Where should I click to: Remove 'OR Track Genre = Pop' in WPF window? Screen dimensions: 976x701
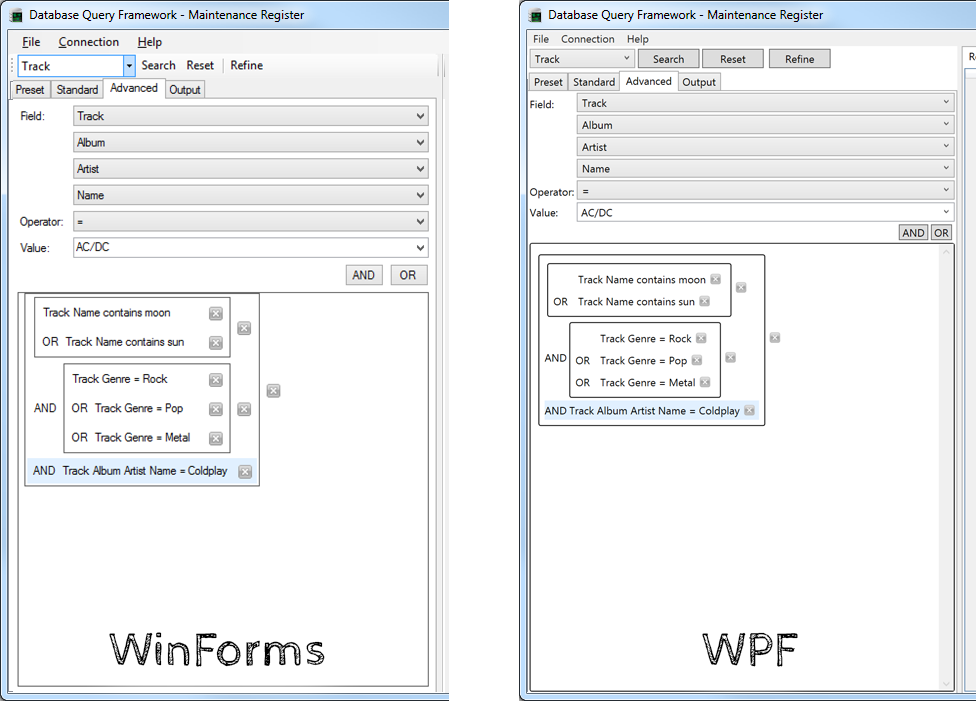[x=697, y=360]
